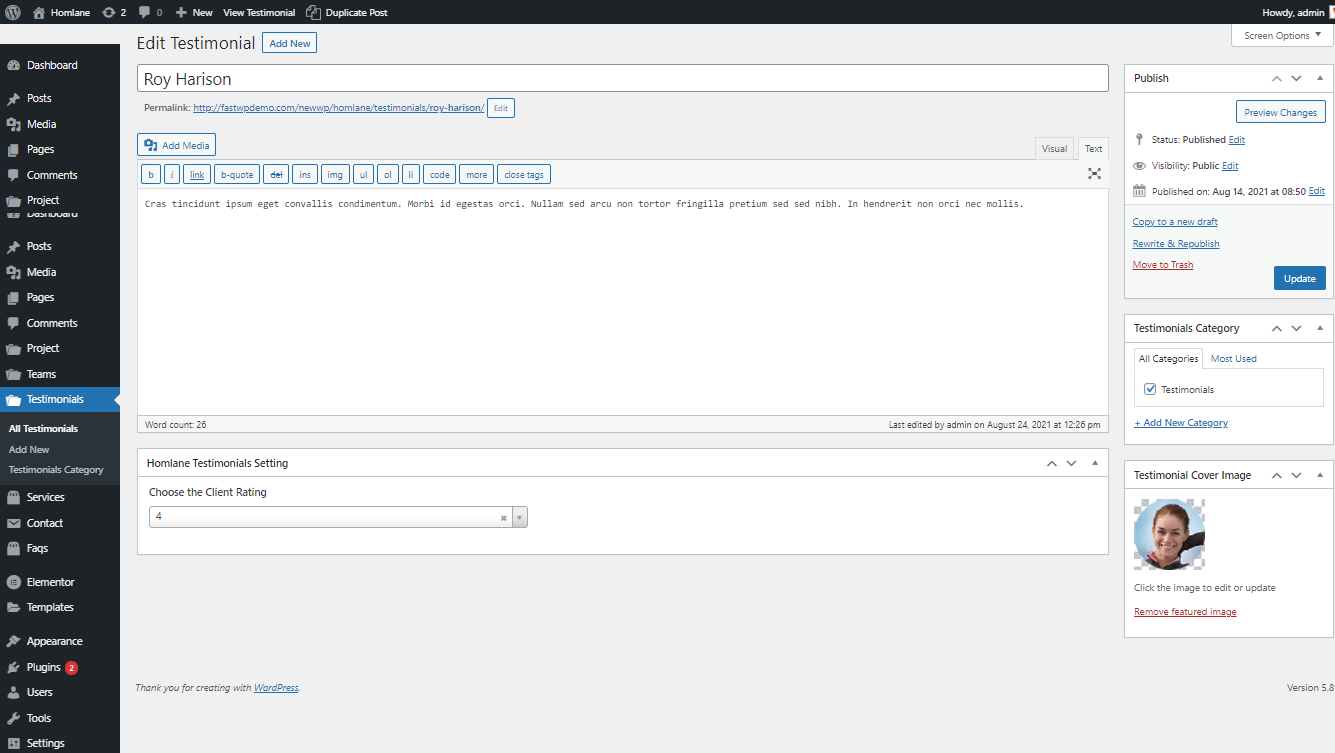This screenshot has height=753, width=1335.
Task: Open the updates icon in admin bar
Action: [x=114, y=12]
